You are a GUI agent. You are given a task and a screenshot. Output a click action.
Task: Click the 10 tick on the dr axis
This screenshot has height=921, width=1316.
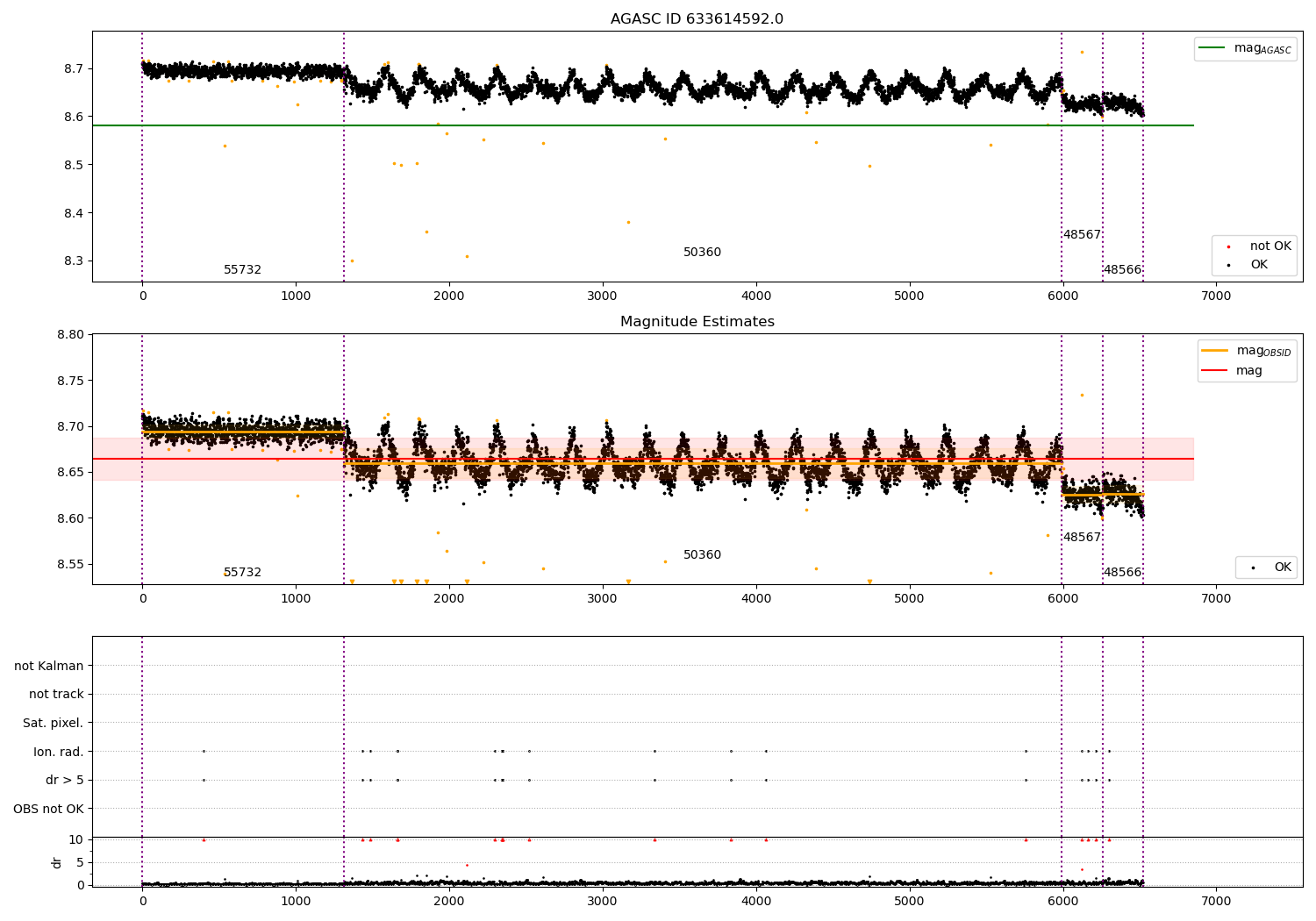pos(76,840)
